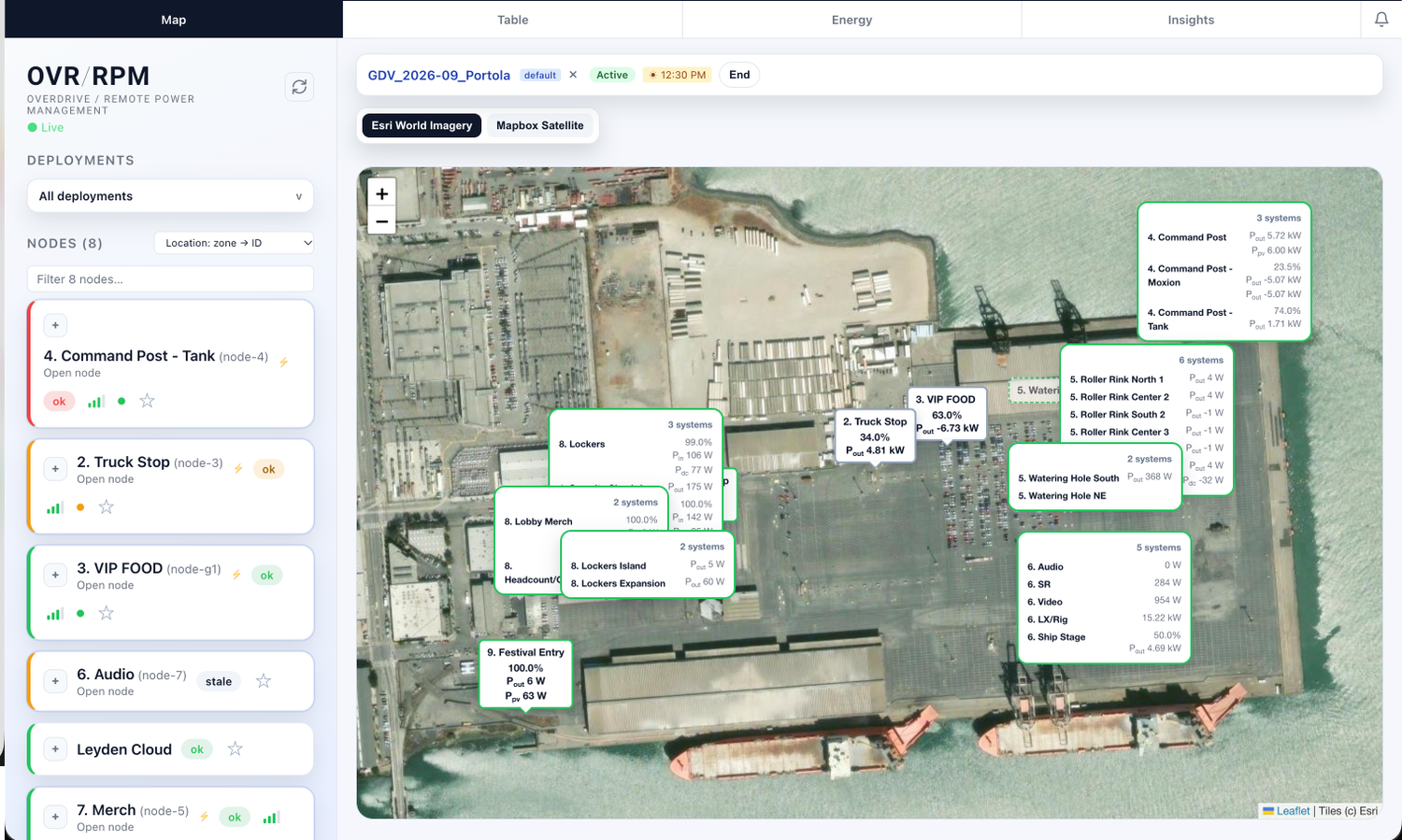Viewport: 1402px width, 840px height.
Task: Follow Open node link under Truck Stop
Action: pyautogui.click(x=106, y=479)
